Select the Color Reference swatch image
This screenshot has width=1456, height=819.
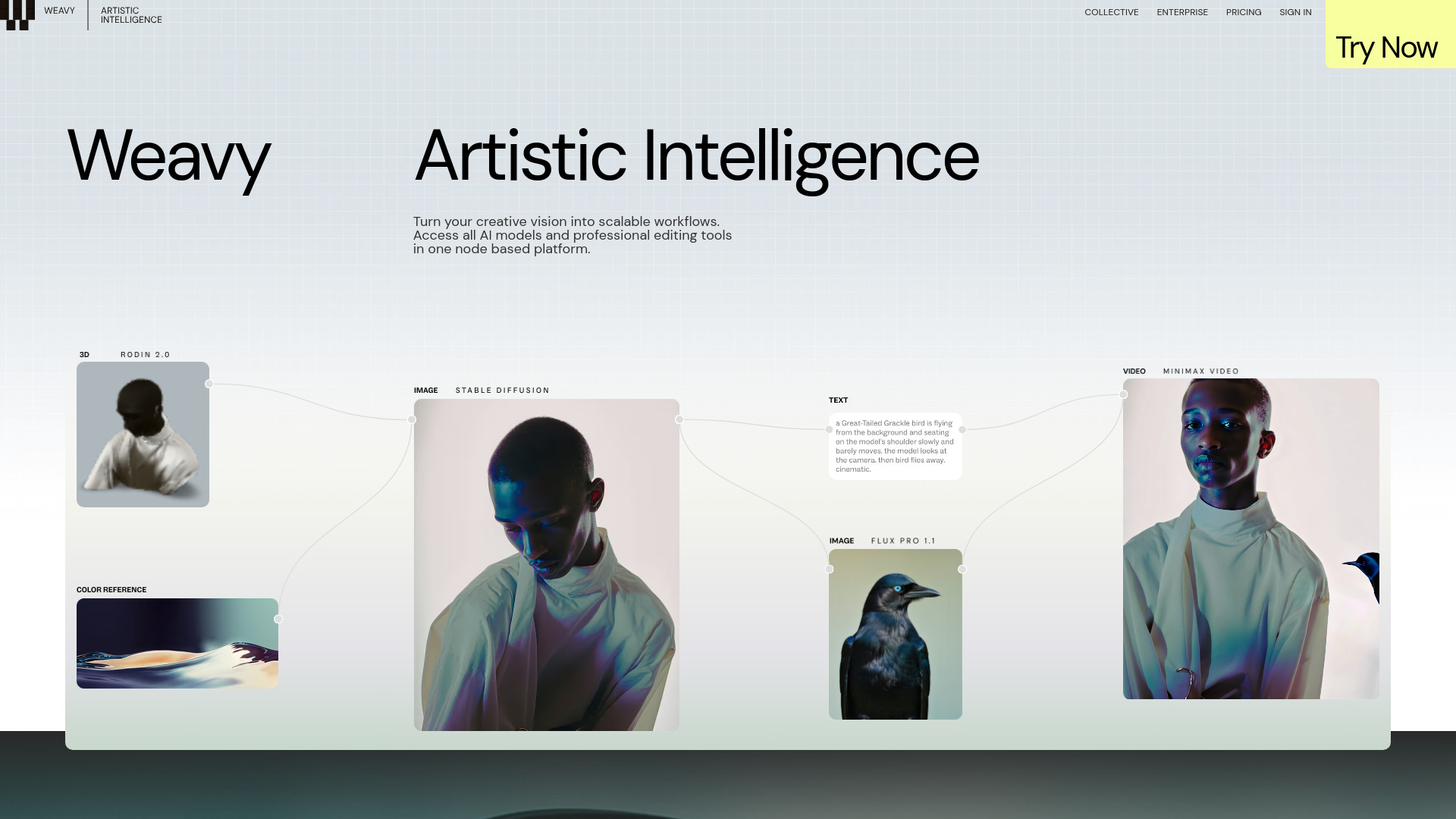coord(177,643)
